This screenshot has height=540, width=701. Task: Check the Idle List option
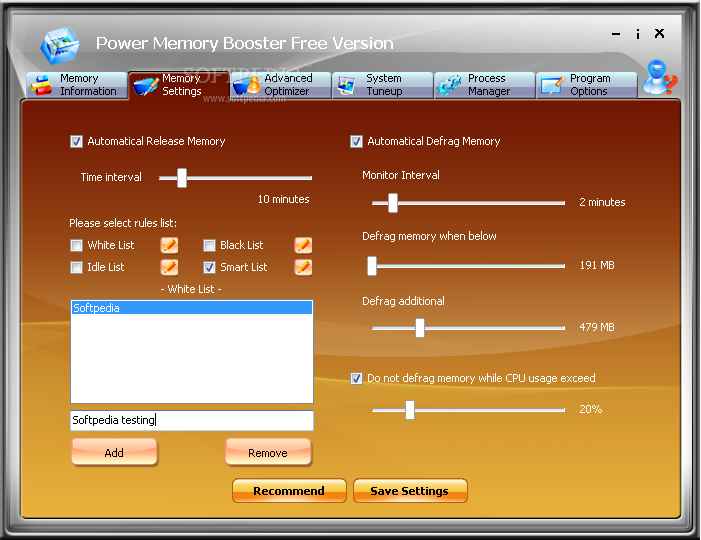coord(76,267)
